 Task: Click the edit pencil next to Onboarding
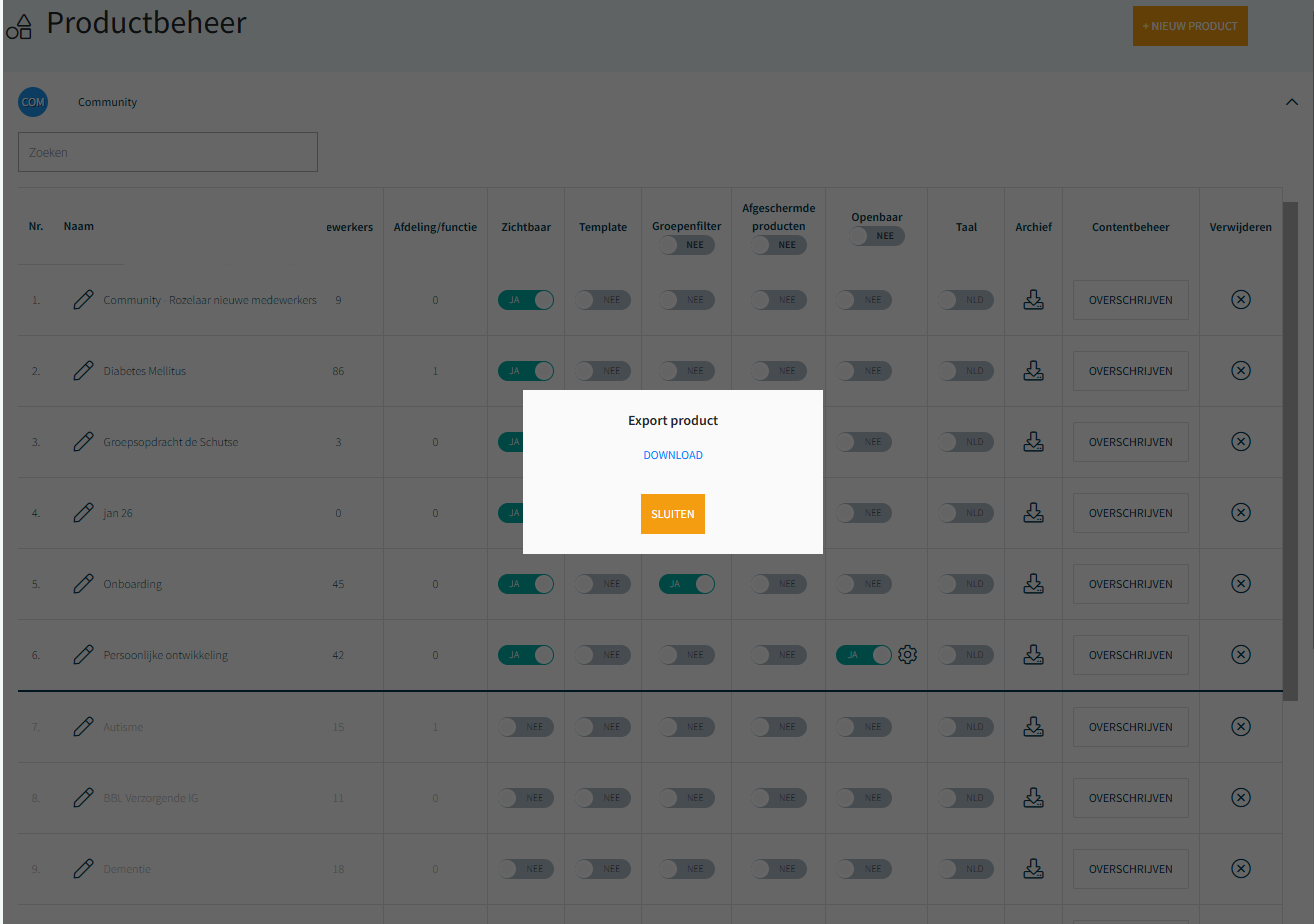pos(84,584)
